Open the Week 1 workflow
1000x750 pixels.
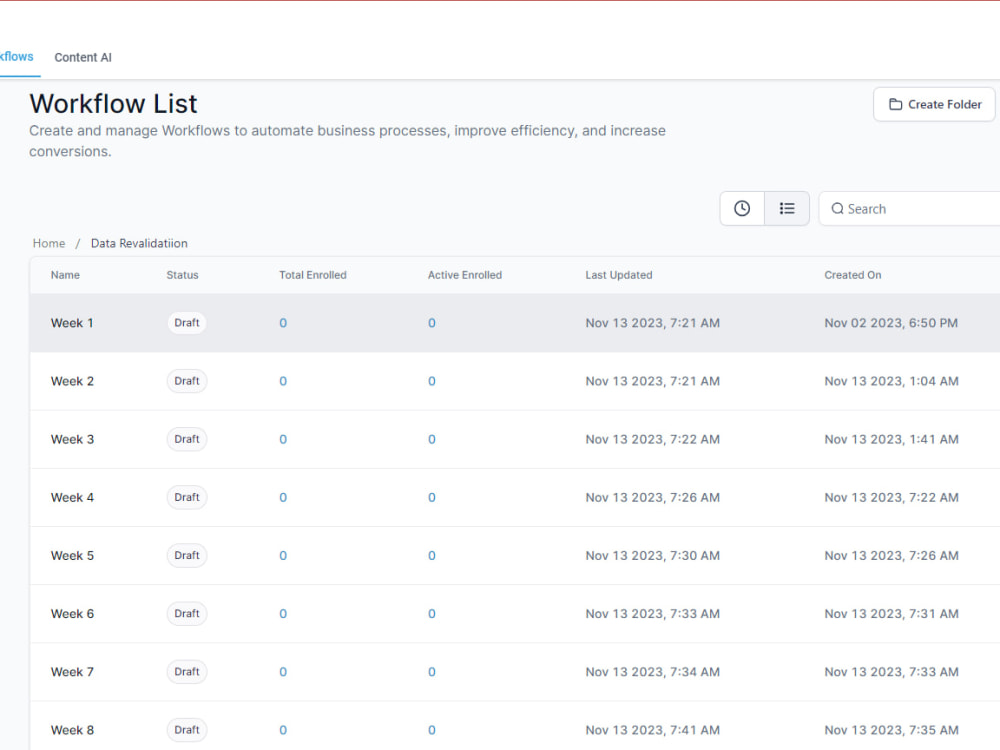[x=71, y=323]
